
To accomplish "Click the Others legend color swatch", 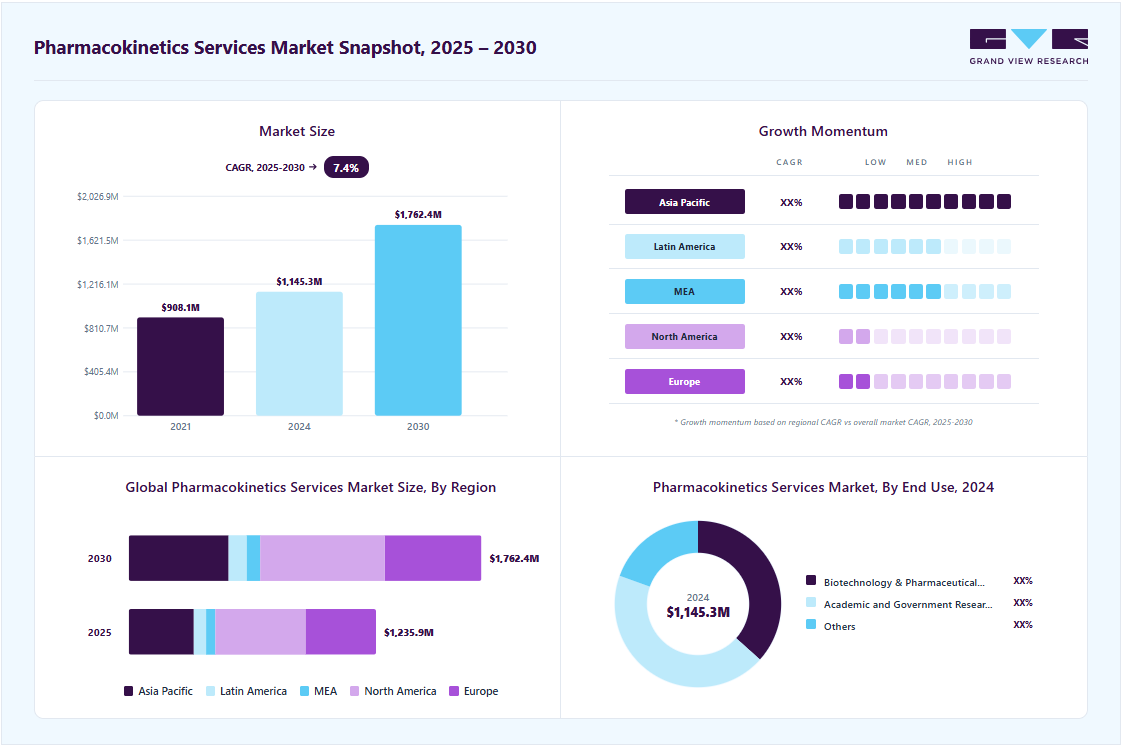I will 811,624.
